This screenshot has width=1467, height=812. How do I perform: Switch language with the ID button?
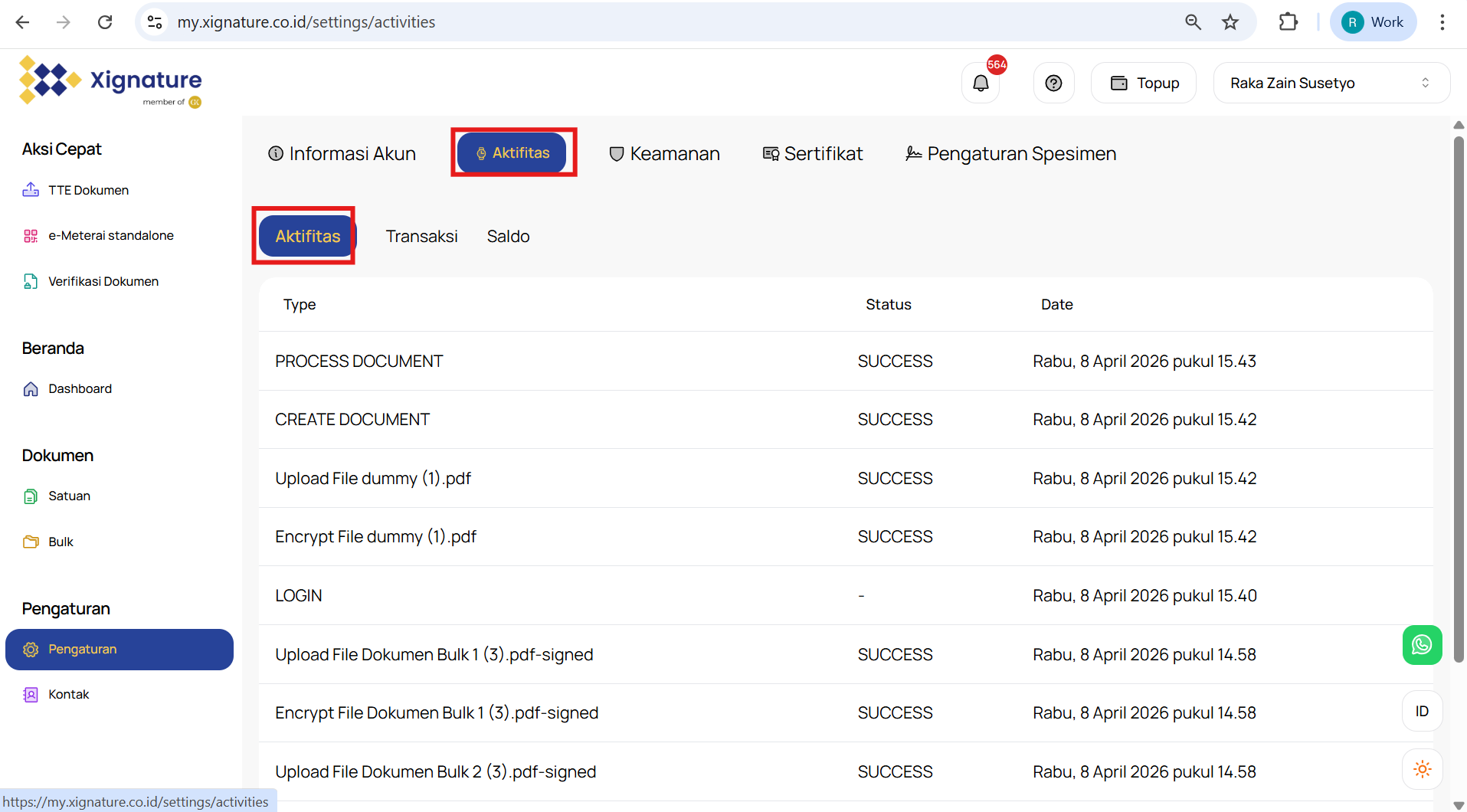click(x=1422, y=711)
